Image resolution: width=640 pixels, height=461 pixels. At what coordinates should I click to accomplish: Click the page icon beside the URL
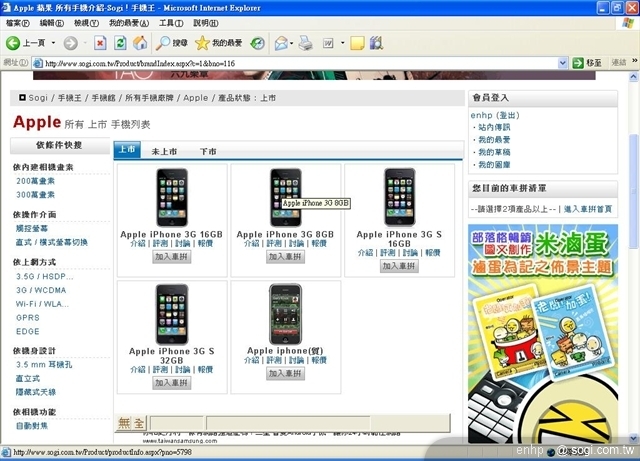[38, 63]
